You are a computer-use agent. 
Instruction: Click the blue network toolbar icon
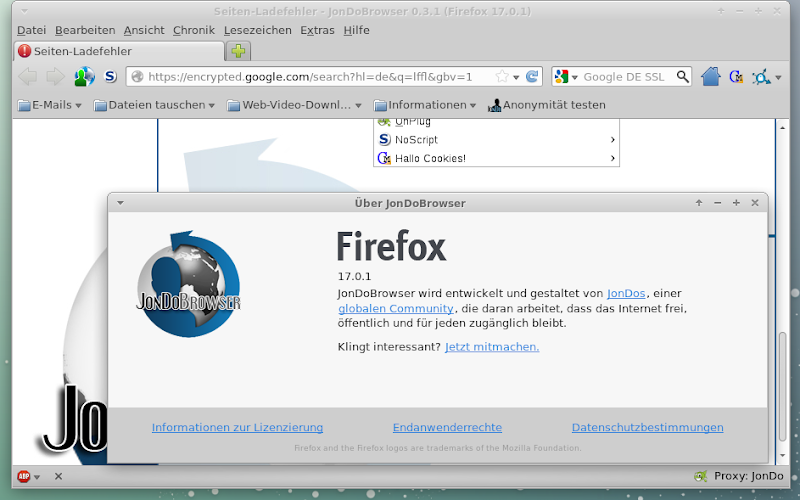[761, 78]
